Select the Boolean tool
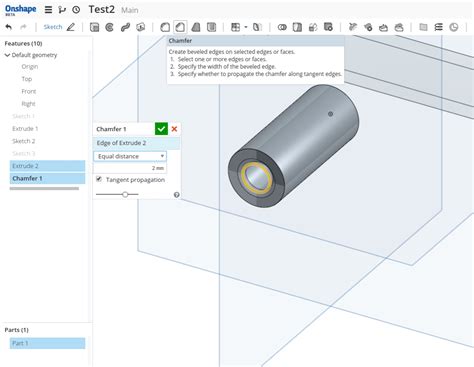This screenshot has width=474, height=367. coord(282,27)
